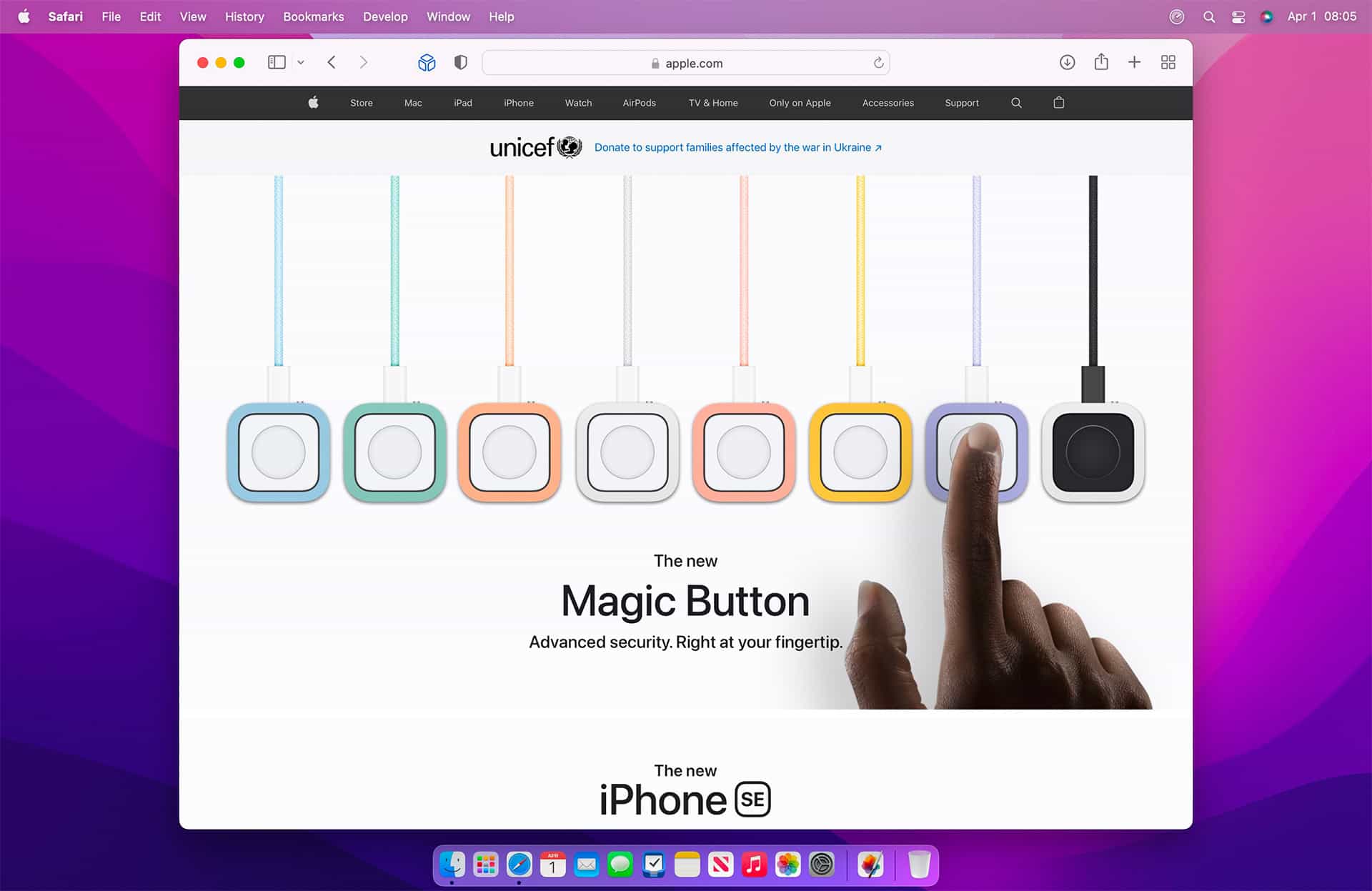This screenshot has height=891, width=1372.
Task: Click the iPhone SE headline
Action: tap(685, 800)
